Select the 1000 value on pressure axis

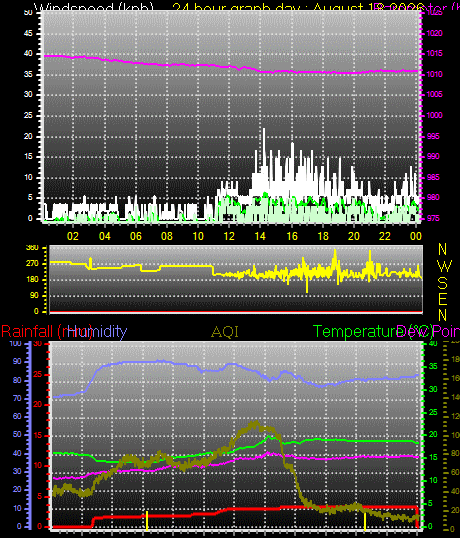coord(434,115)
